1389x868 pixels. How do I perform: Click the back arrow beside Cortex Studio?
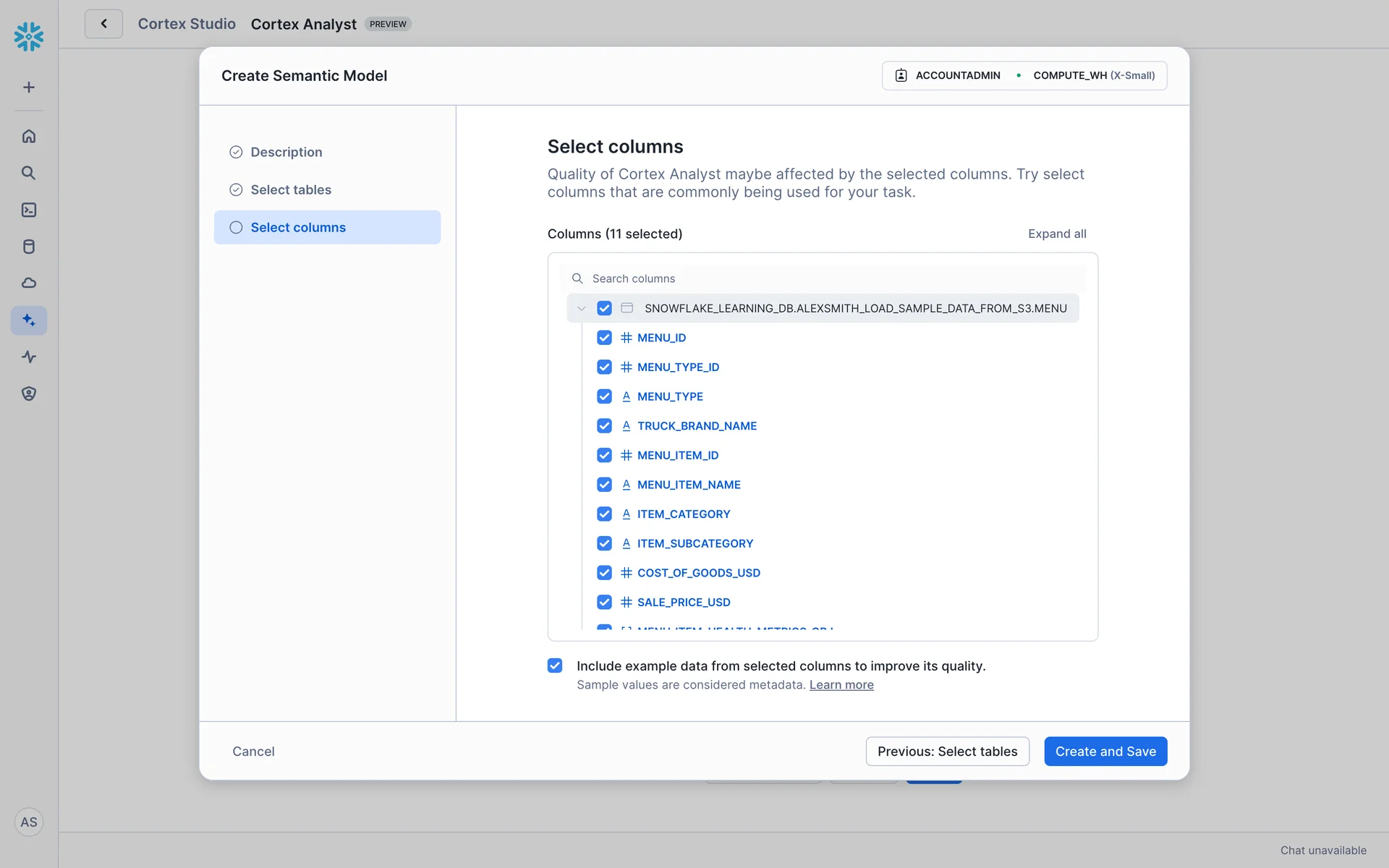coord(103,24)
